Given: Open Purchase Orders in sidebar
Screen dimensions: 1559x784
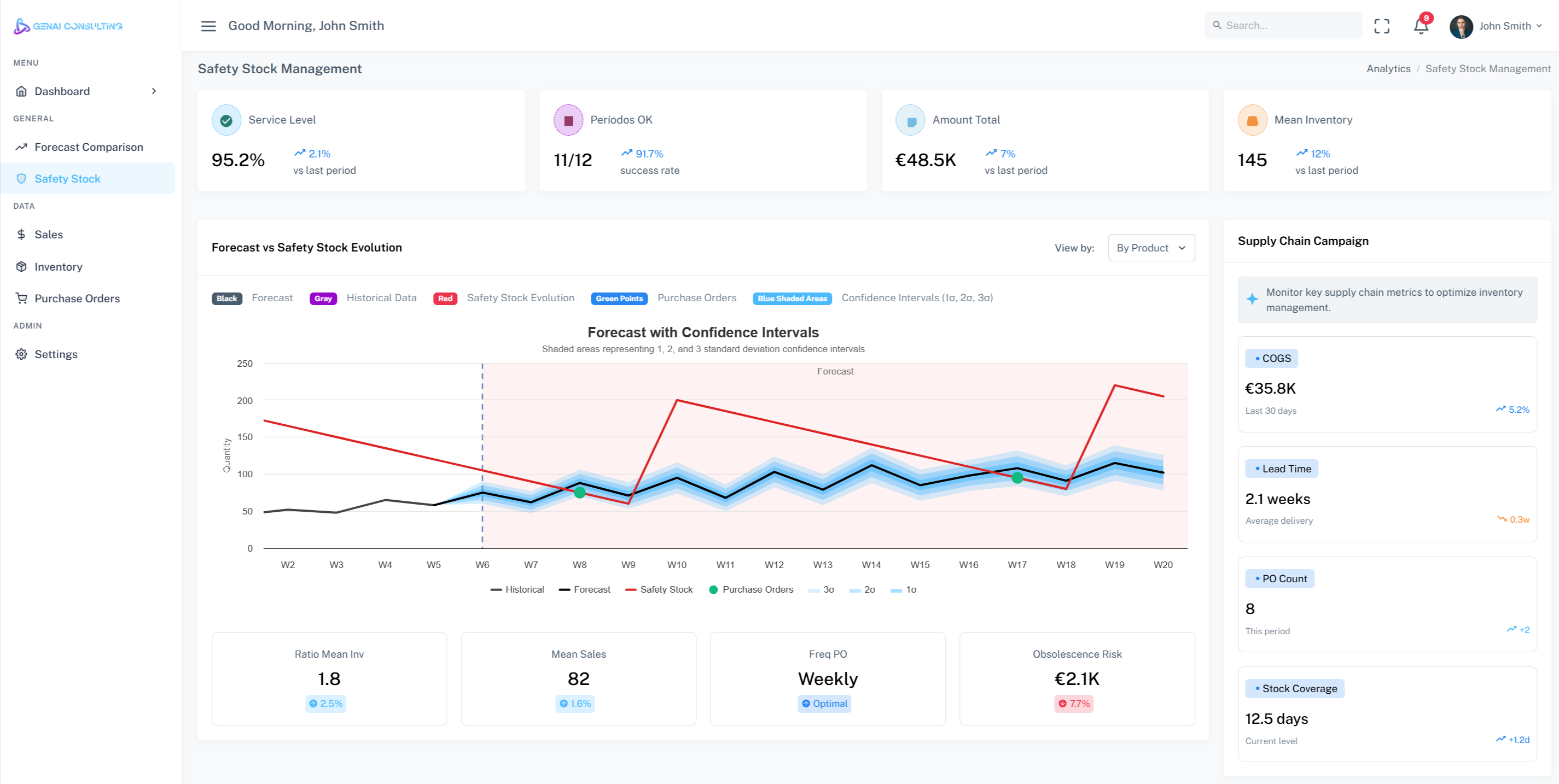Looking at the screenshot, I should pyautogui.click(x=77, y=298).
